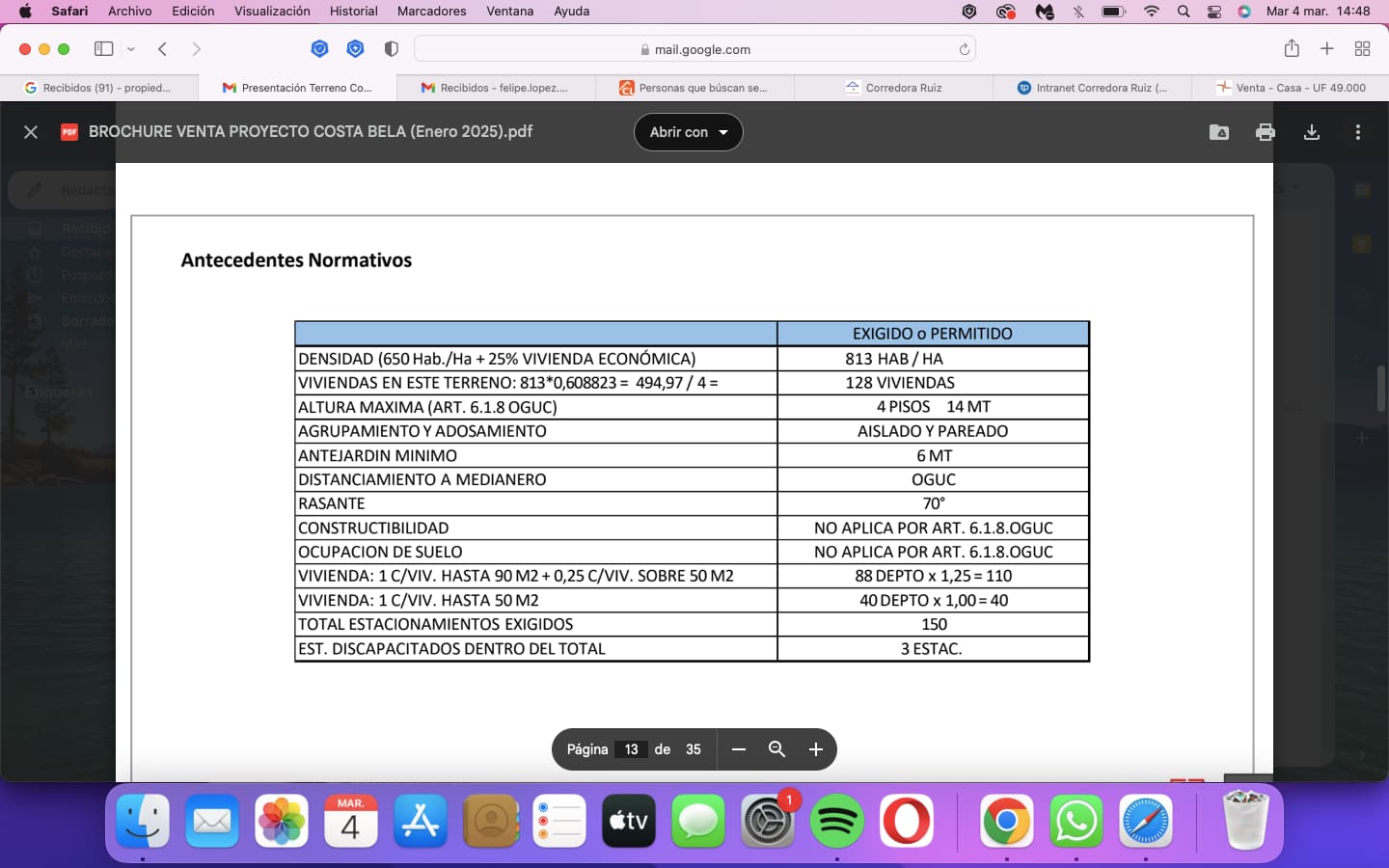Image resolution: width=1389 pixels, height=868 pixels.
Task: Share the current page from Safari toolbar
Action: pyautogui.click(x=1292, y=49)
